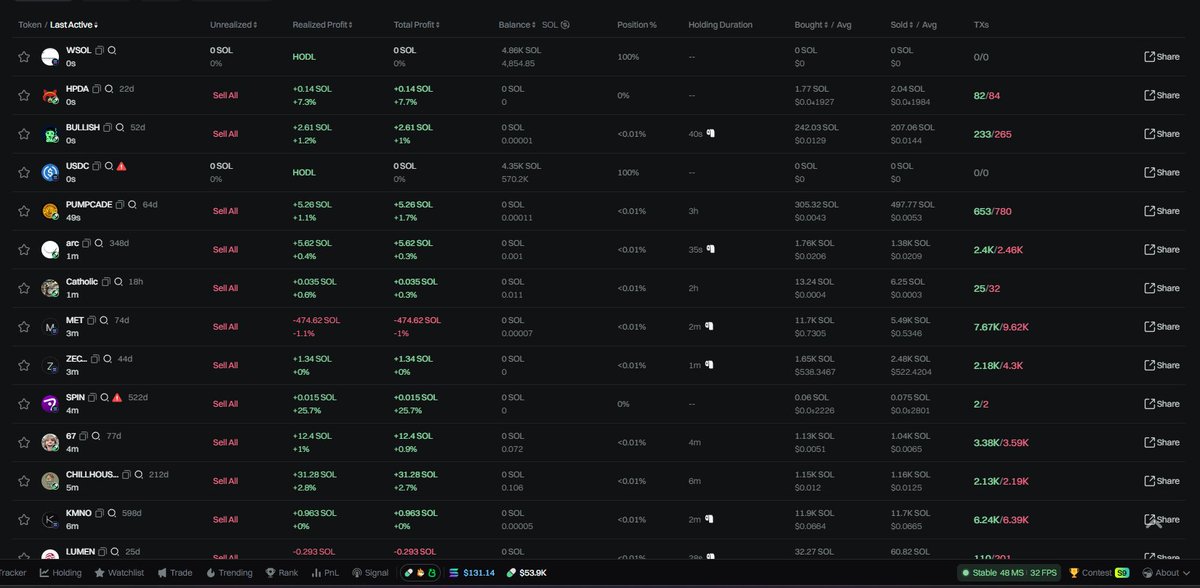Switch to the Watchlist tab
This screenshot has width=1200, height=588.
coord(120,573)
